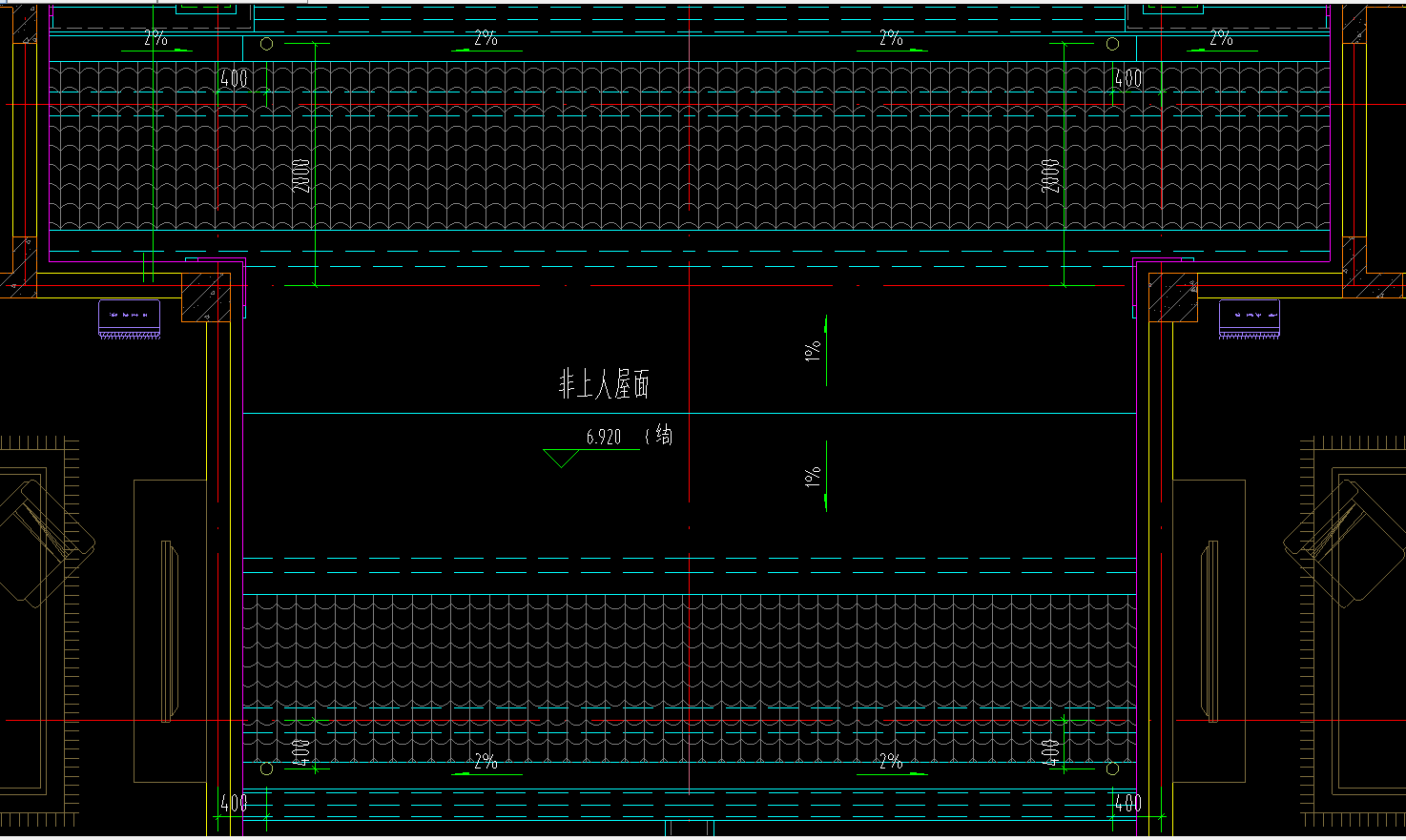
Task: Select the drain circle at top-left gutter
Action: 267,44
